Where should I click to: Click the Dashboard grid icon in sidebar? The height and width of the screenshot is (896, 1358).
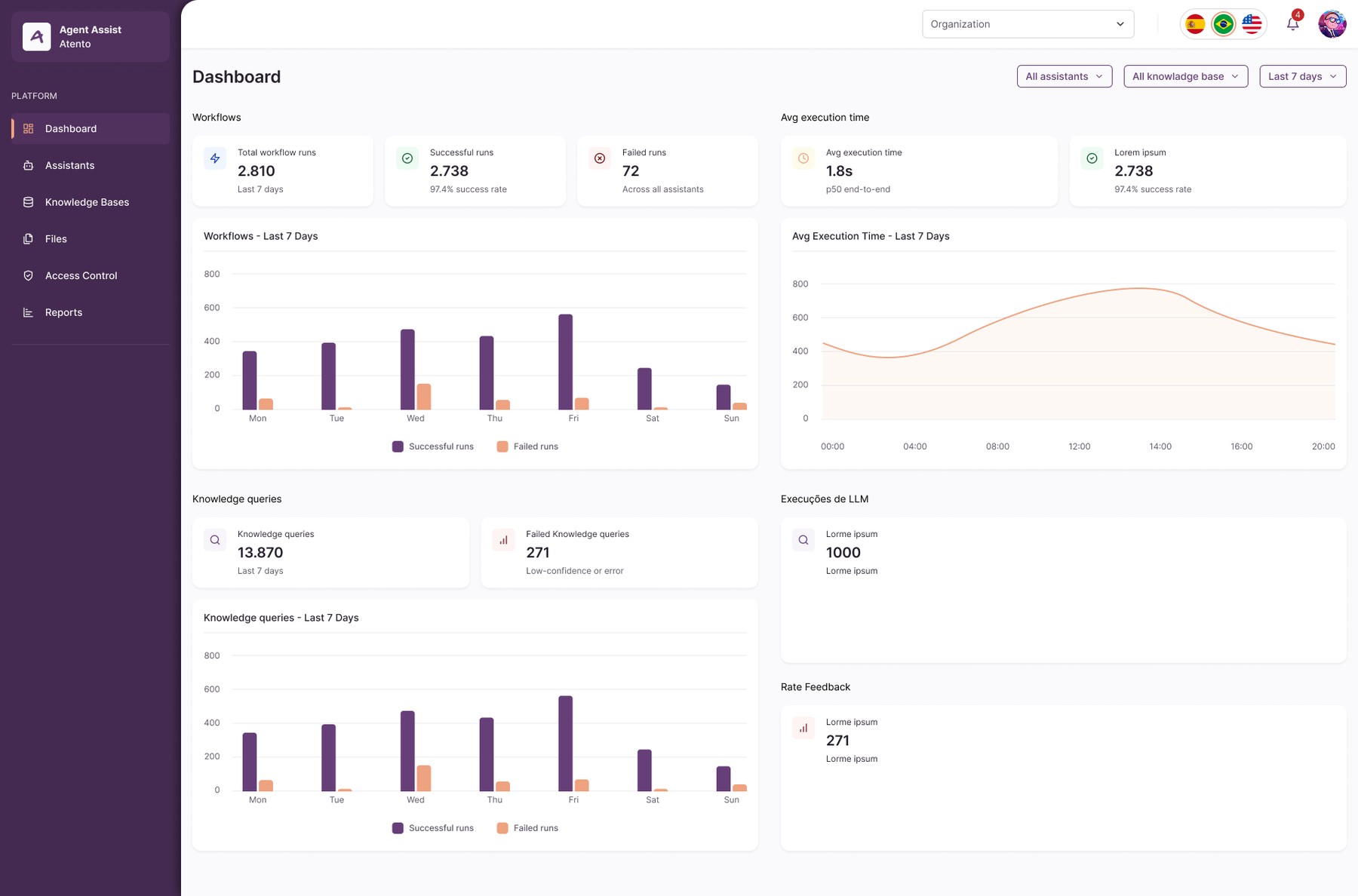coord(28,129)
